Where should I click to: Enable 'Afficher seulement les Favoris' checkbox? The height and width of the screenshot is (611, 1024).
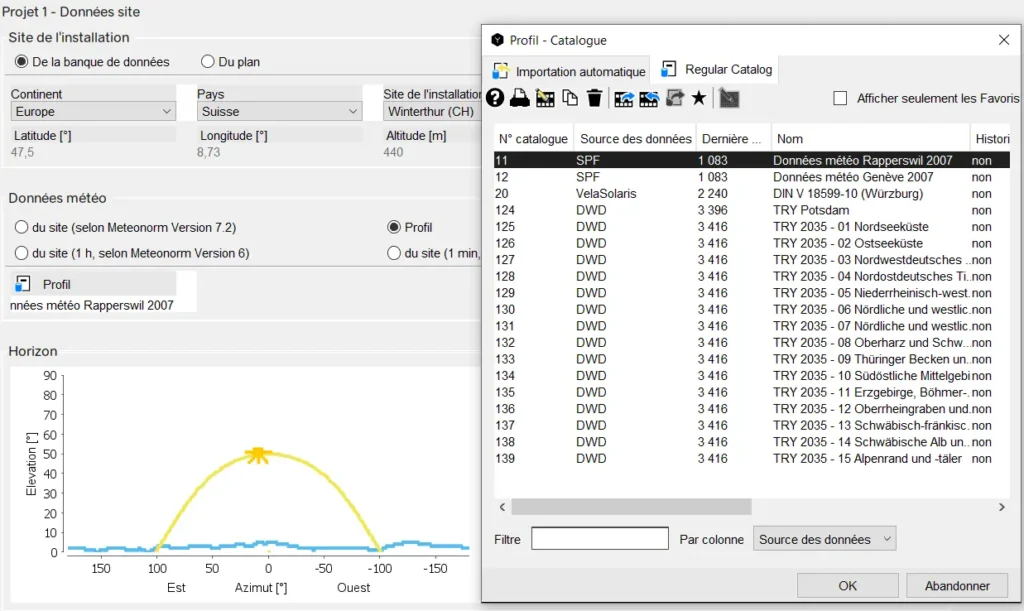point(841,98)
